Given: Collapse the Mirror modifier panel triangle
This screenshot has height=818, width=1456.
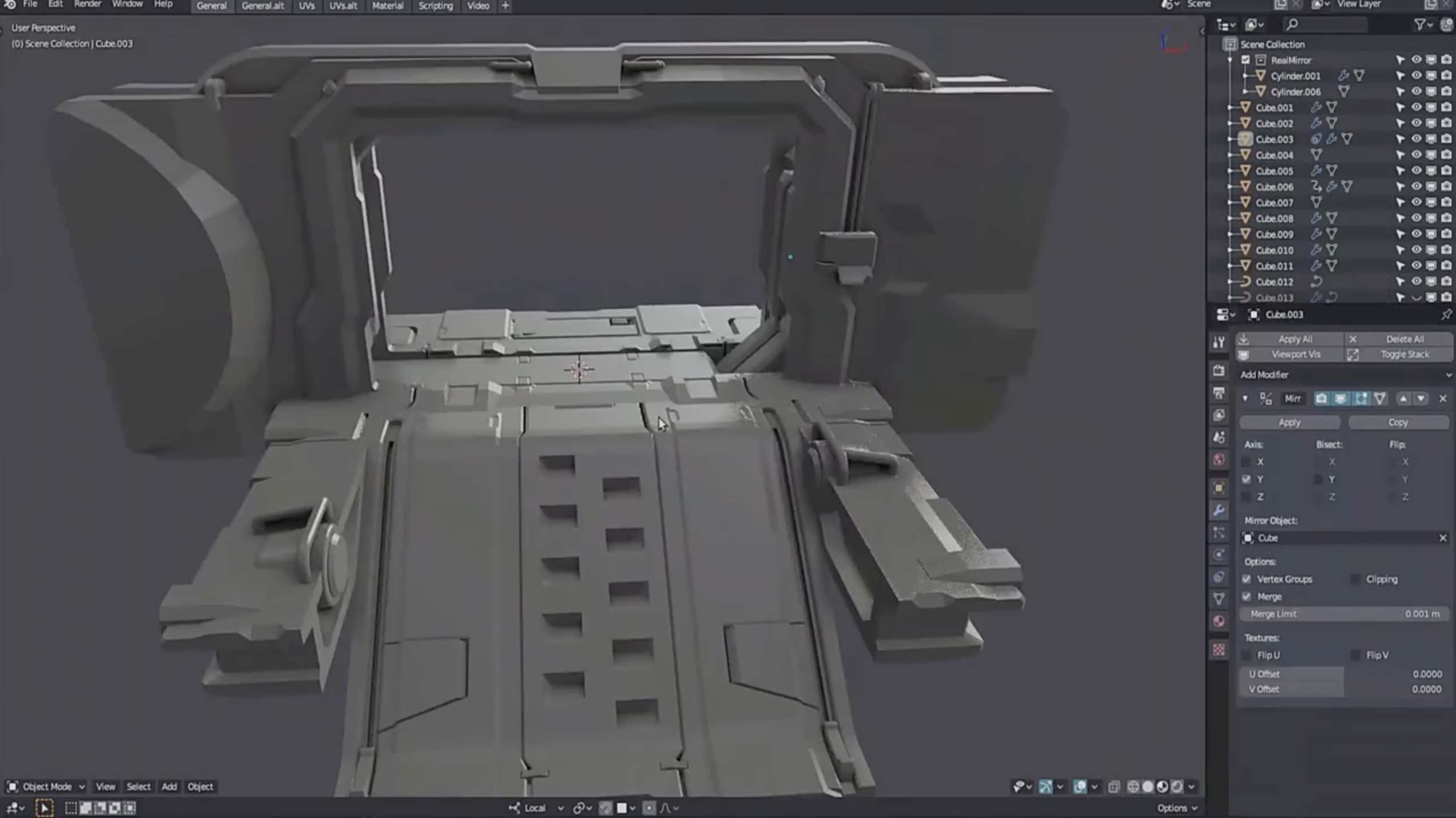Looking at the screenshot, I should (x=1245, y=399).
